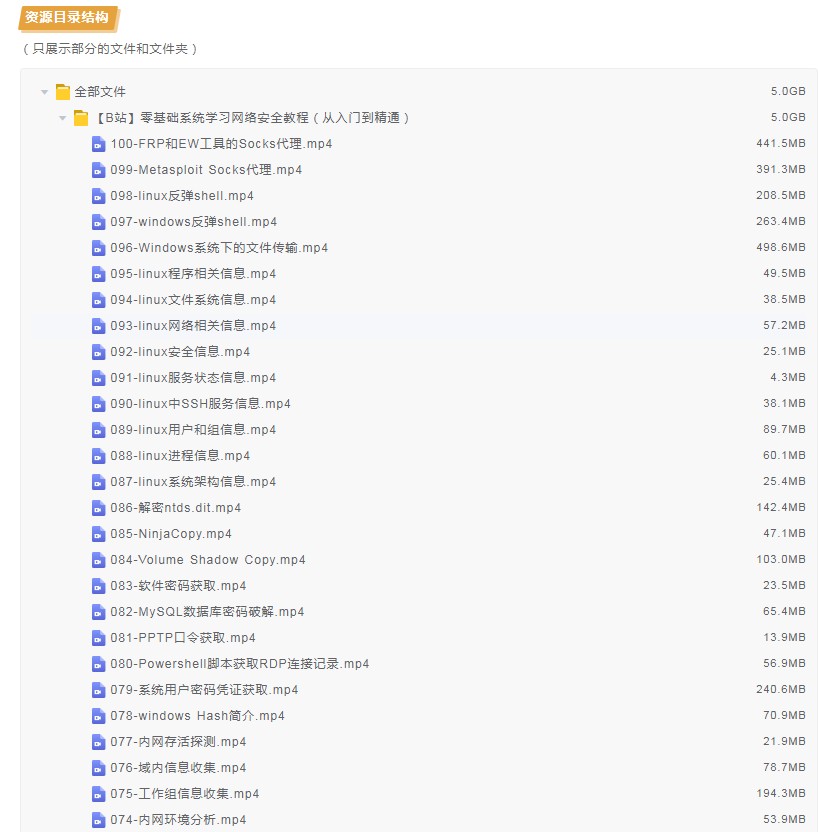
Task: Click the note （只展示部分的文件和文件夹）
Action: pos(110,49)
